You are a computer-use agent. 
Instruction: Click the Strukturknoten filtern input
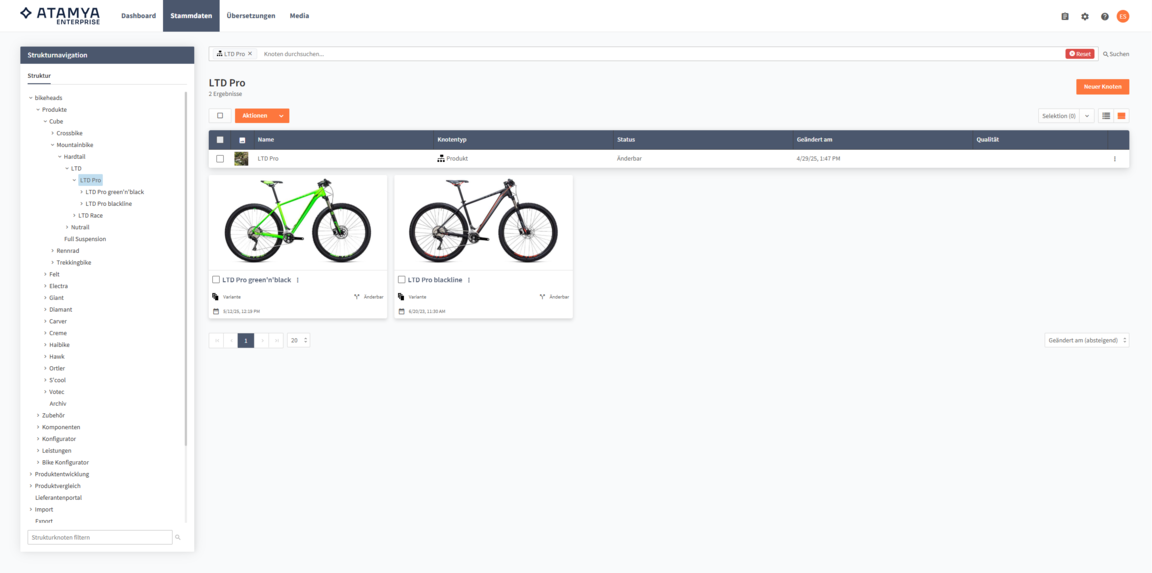pos(99,537)
